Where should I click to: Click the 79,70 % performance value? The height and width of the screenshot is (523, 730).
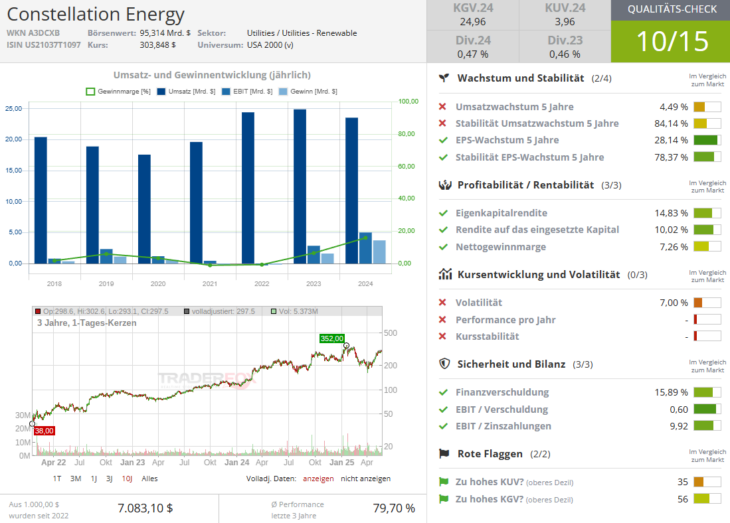[394, 508]
